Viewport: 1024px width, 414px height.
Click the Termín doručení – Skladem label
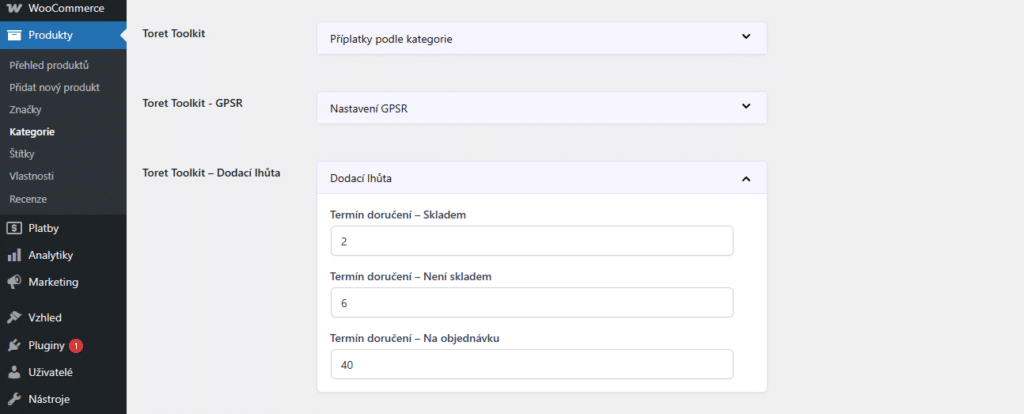click(398, 214)
